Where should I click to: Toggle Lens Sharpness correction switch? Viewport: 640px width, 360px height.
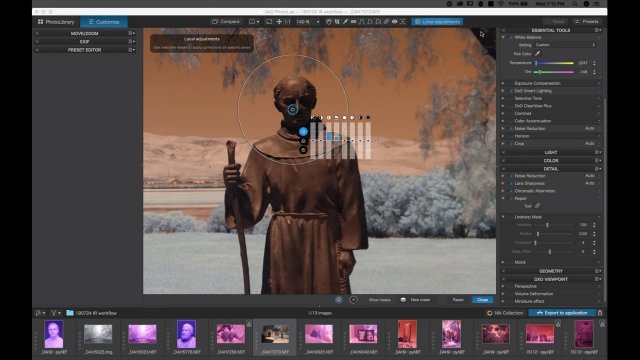(511, 183)
